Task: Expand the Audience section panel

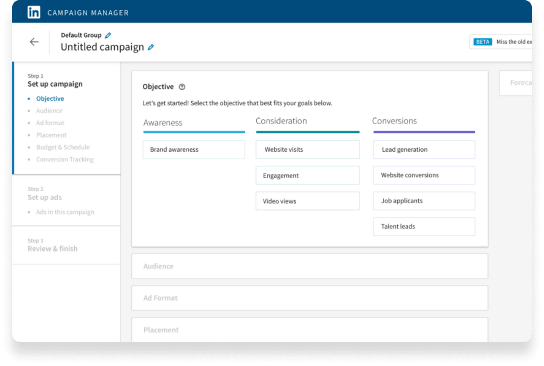Action: coord(309,266)
